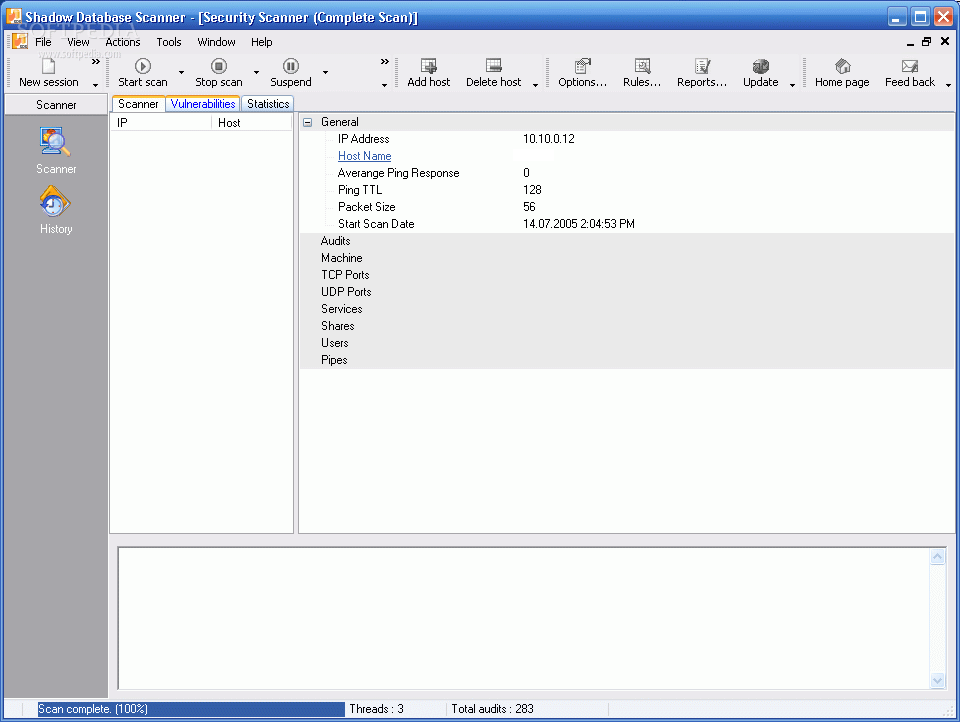Open Reports from the toolbar
960x722 pixels.
(702, 66)
